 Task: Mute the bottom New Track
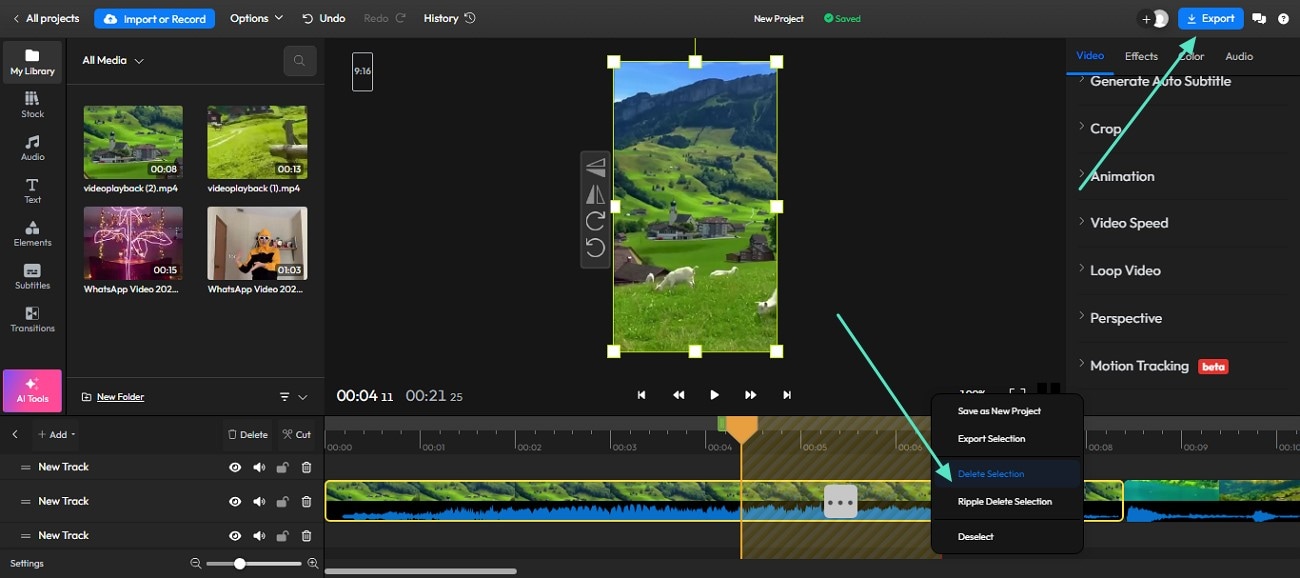(259, 535)
